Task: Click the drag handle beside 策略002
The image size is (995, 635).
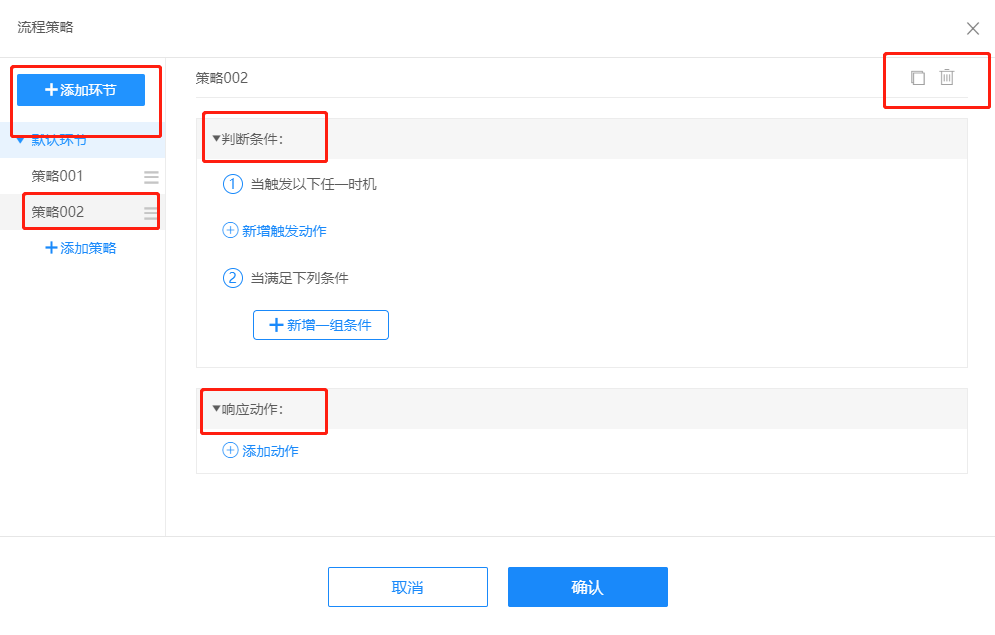Action: (x=151, y=213)
